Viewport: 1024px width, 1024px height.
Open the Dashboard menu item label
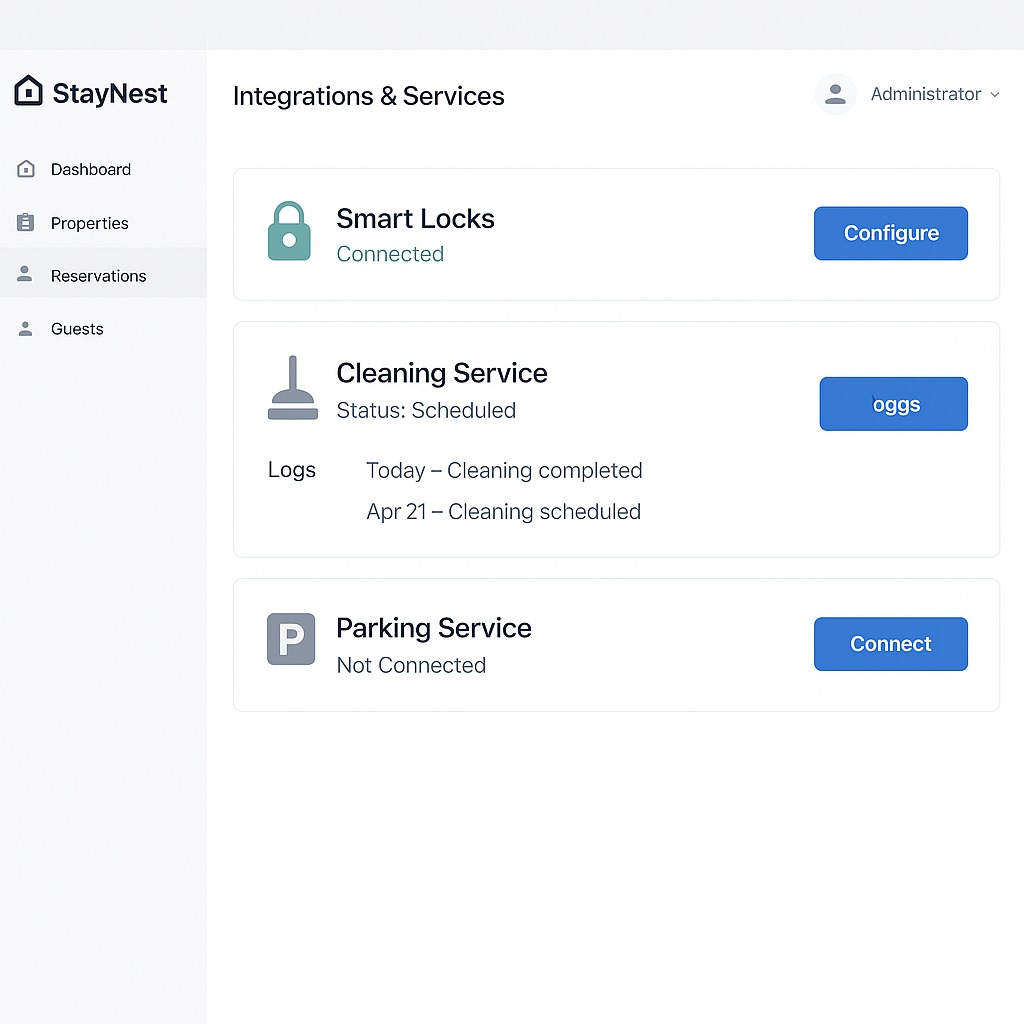(91, 170)
